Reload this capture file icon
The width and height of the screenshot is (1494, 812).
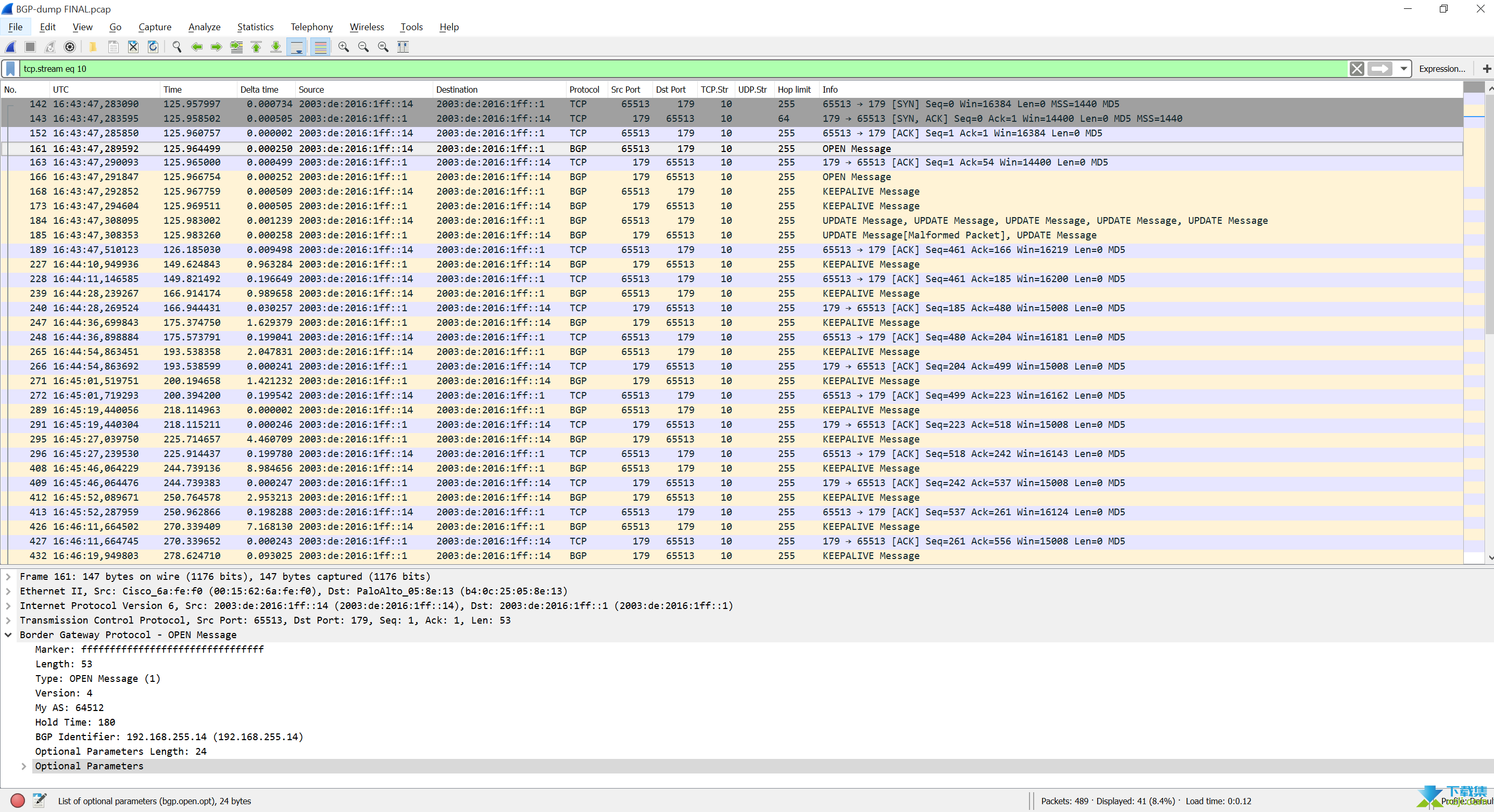pos(153,47)
